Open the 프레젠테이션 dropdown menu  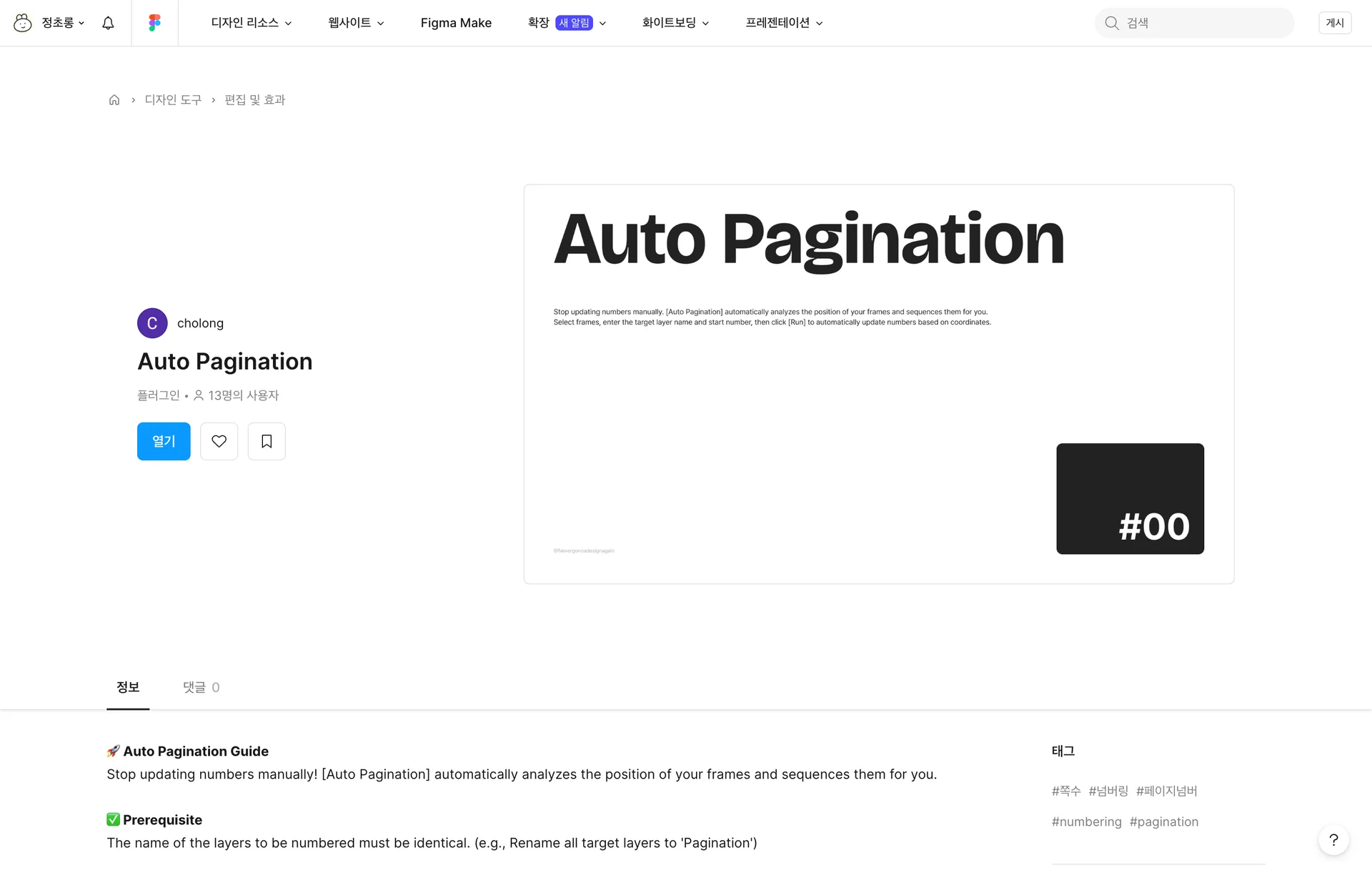[784, 23]
